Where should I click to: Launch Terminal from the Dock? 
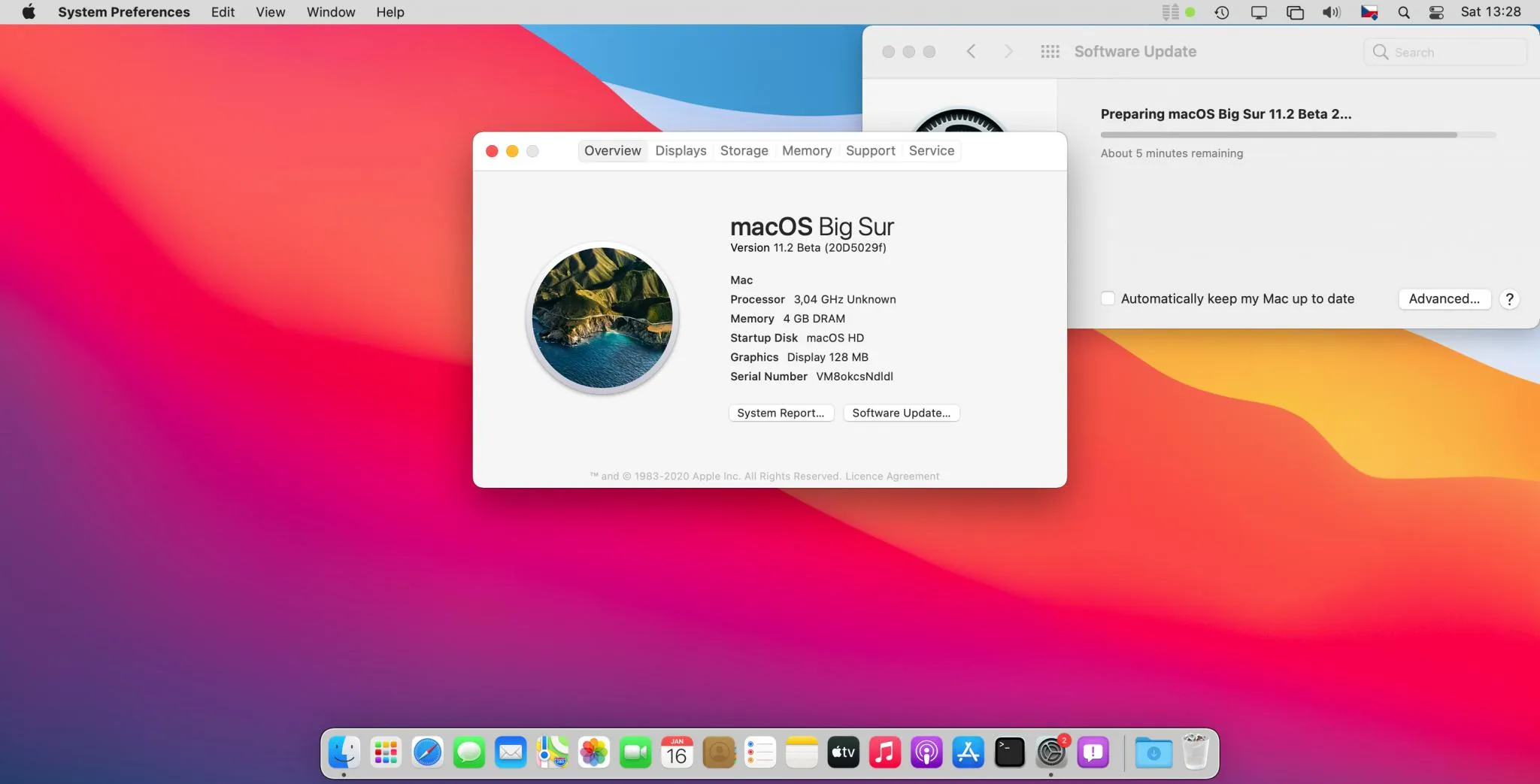tap(1010, 752)
